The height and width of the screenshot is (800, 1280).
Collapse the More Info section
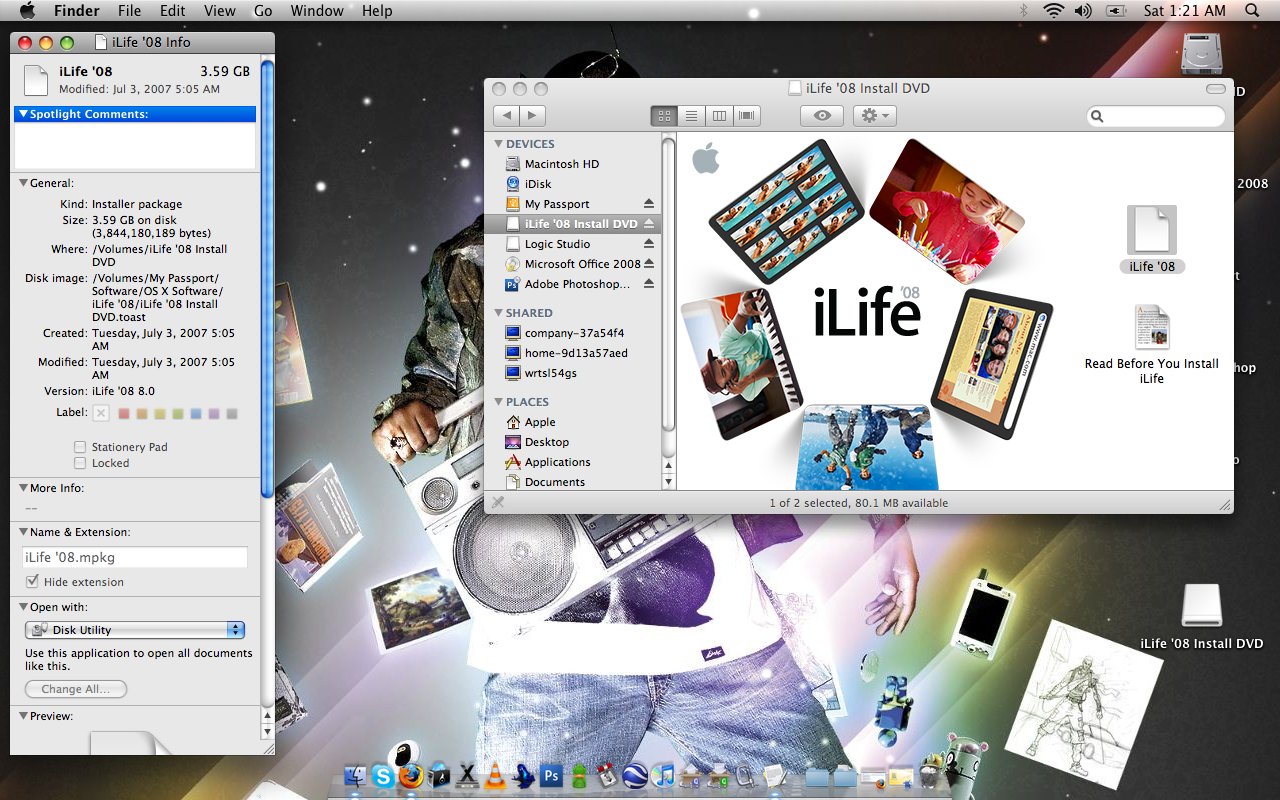coord(23,488)
